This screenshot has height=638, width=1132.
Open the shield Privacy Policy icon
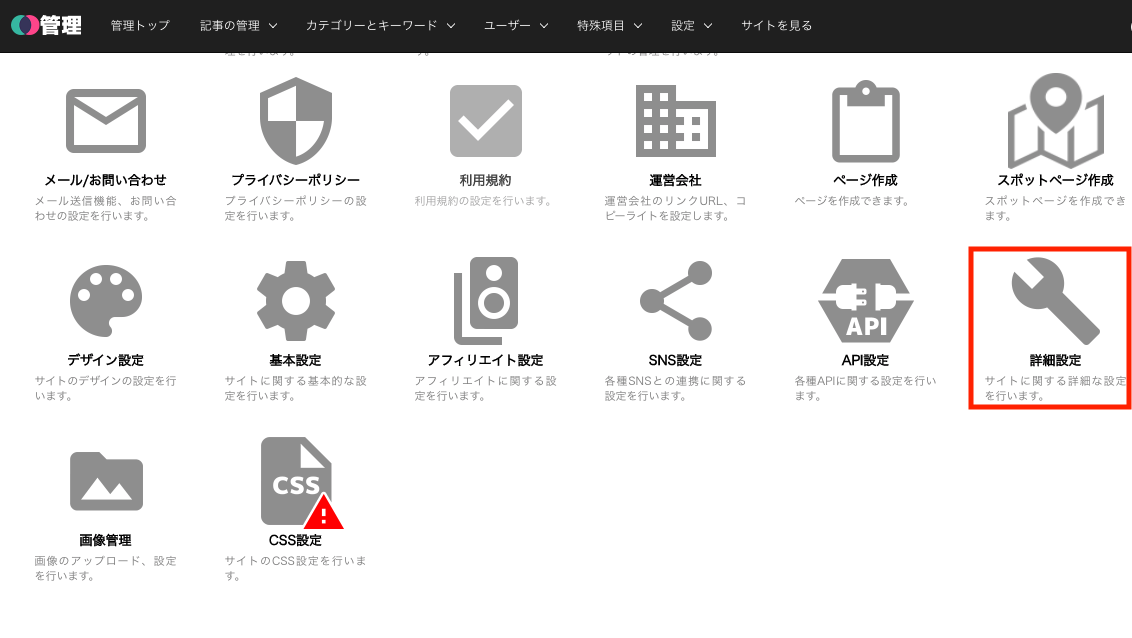tap(295, 121)
